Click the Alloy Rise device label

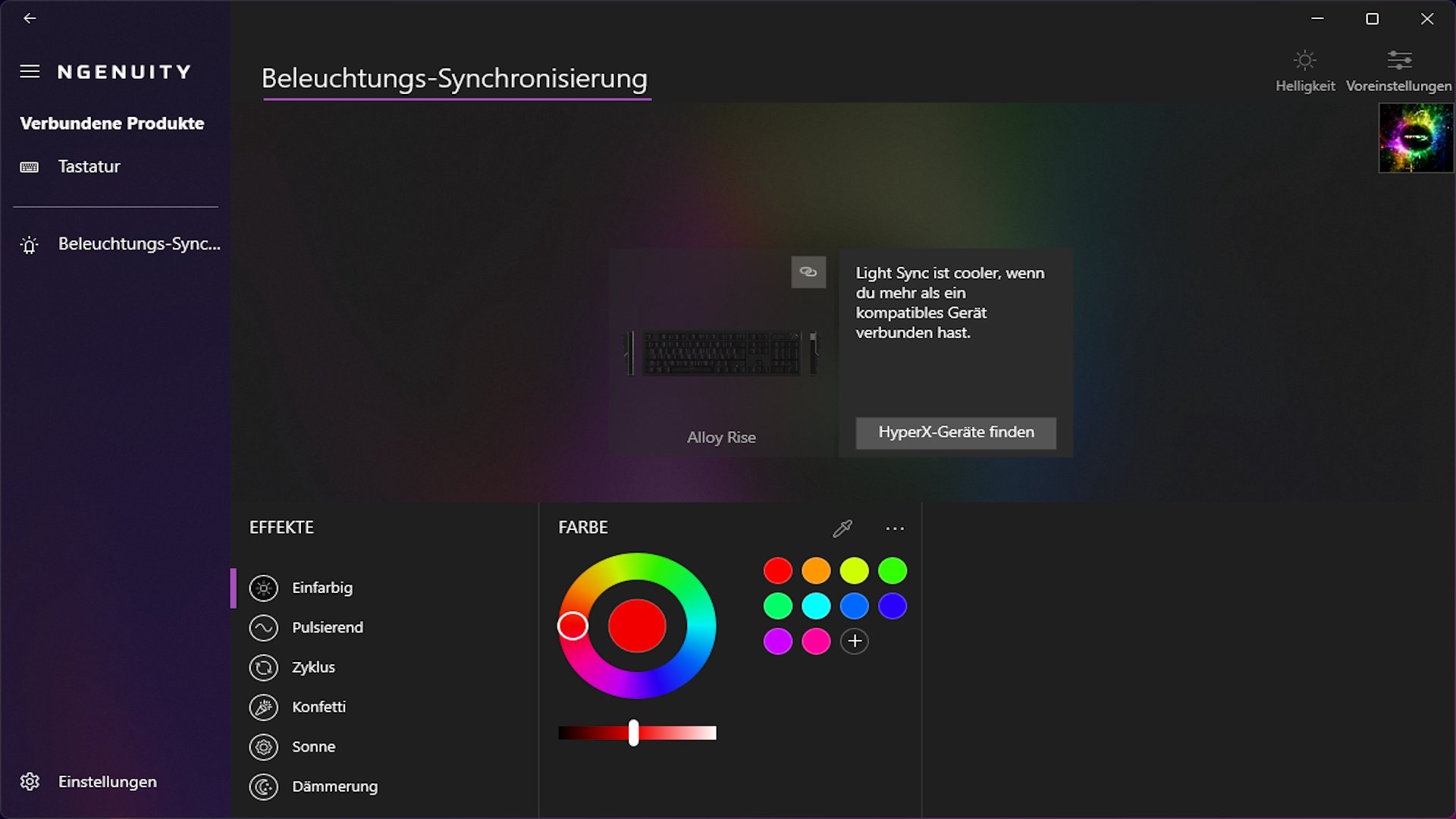tap(721, 438)
